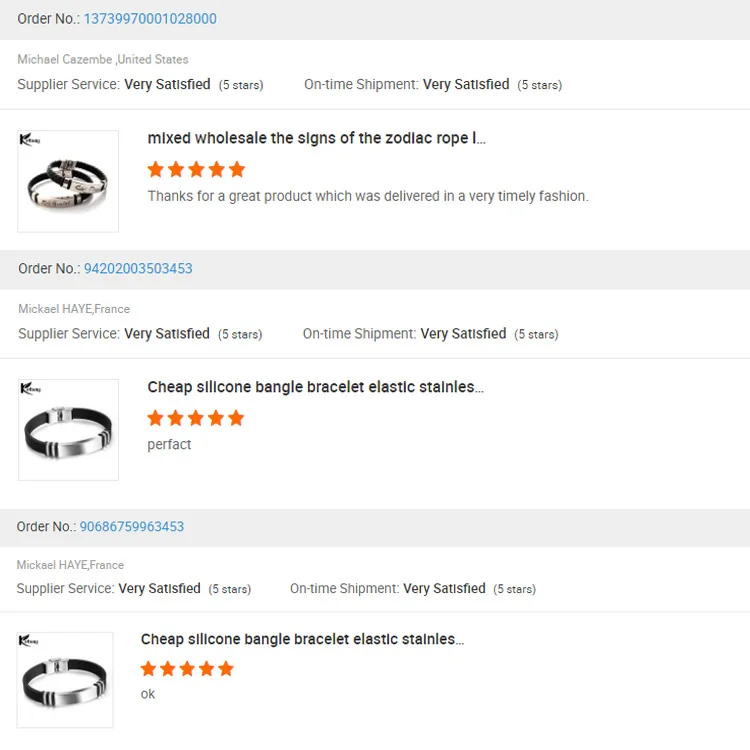Click the star rating on the zodiac bracelet review
This screenshot has height=750, width=750.
point(196,169)
